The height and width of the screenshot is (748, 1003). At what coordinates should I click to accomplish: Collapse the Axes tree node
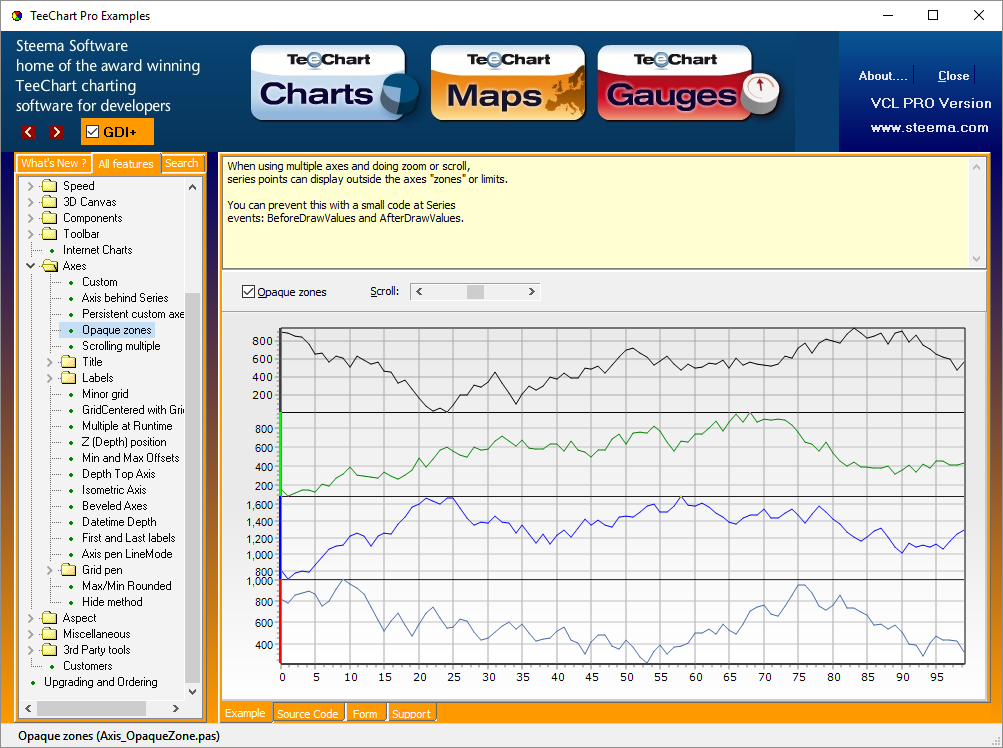pyautogui.click(x=30, y=266)
